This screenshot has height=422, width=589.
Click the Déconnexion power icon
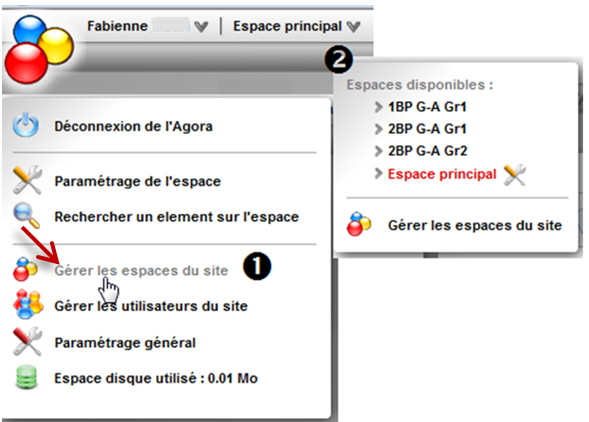(26, 124)
